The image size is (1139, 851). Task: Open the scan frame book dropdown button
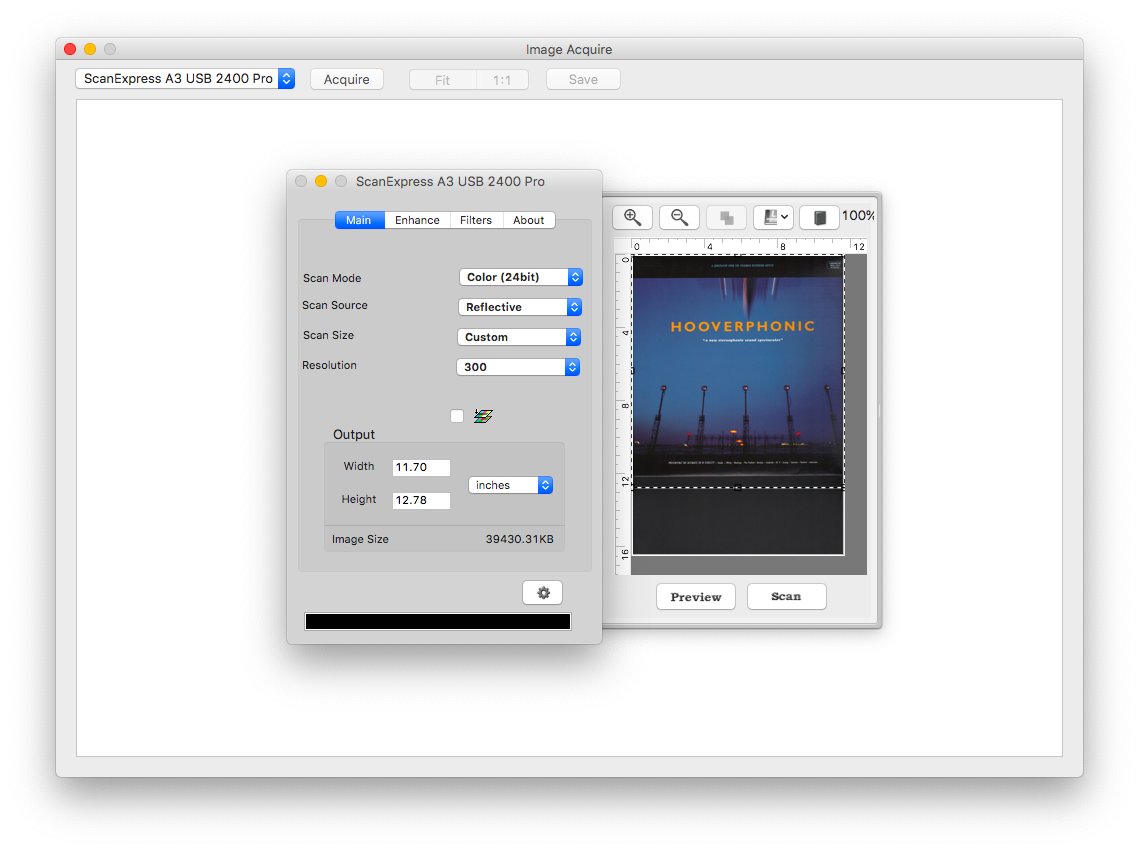pos(773,217)
